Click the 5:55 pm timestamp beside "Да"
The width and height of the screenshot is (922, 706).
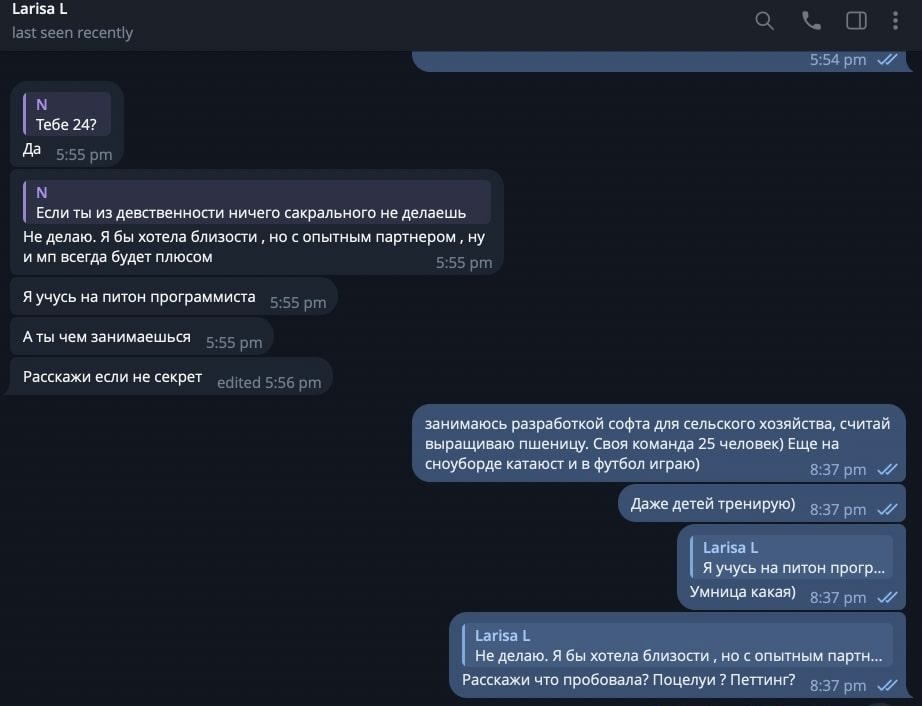[x=84, y=155]
